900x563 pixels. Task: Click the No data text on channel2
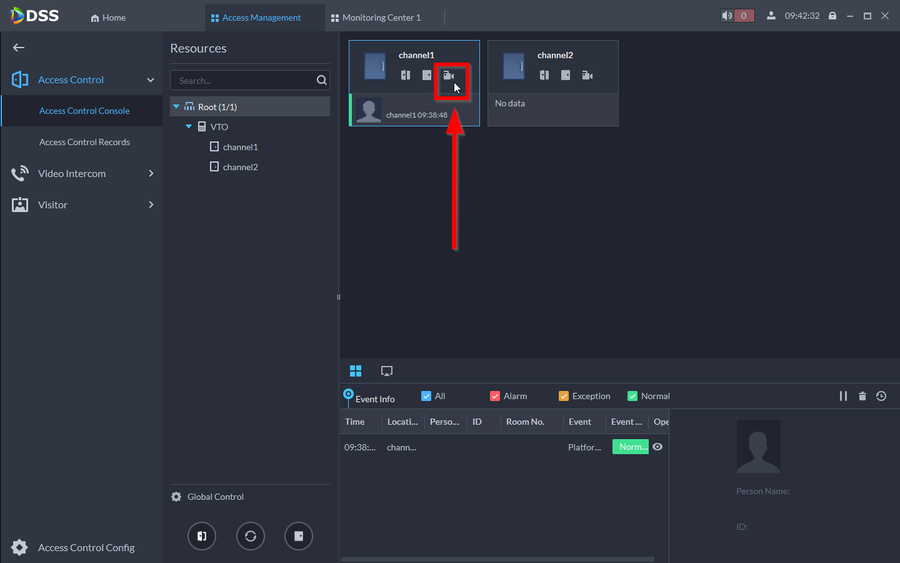pos(510,103)
